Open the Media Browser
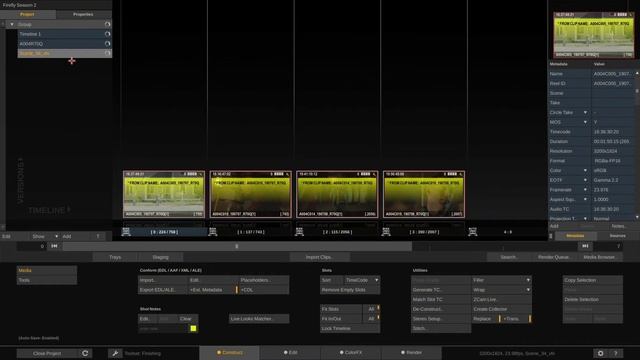Screen dimensions: 640x360 [599, 257]
